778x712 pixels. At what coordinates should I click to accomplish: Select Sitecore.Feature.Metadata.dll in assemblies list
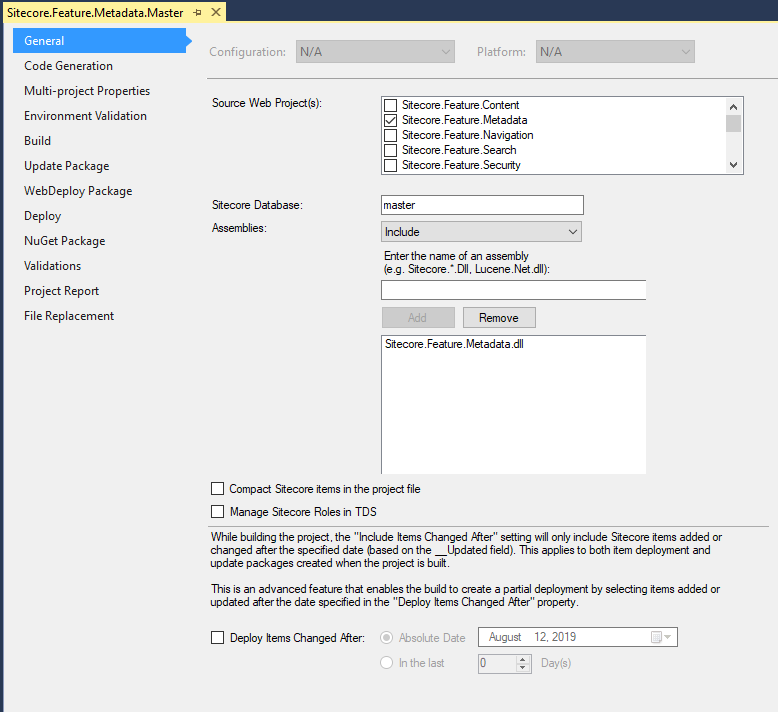[454, 344]
